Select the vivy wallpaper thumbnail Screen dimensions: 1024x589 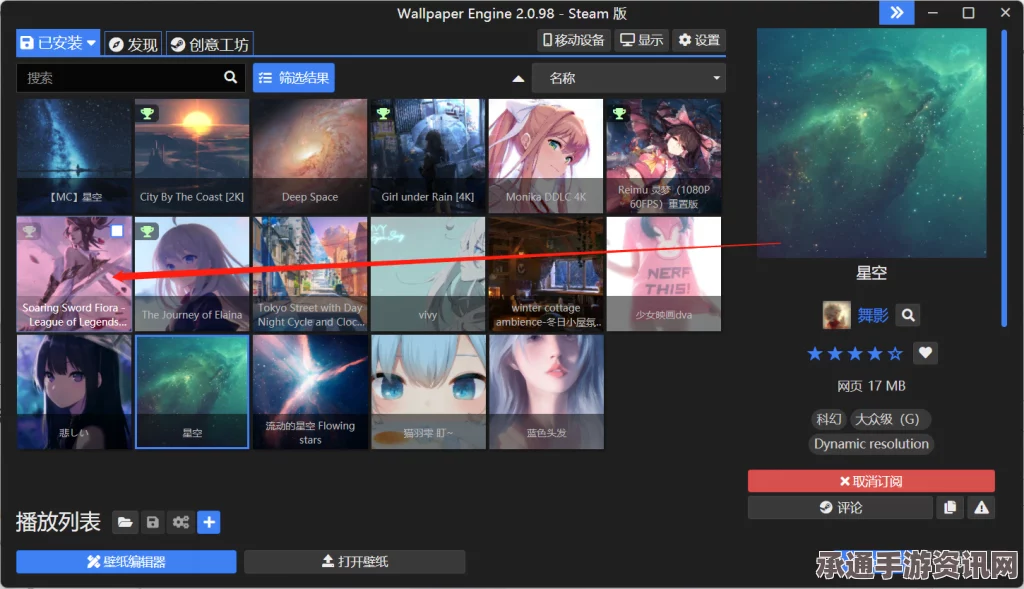pyautogui.click(x=428, y=274)
